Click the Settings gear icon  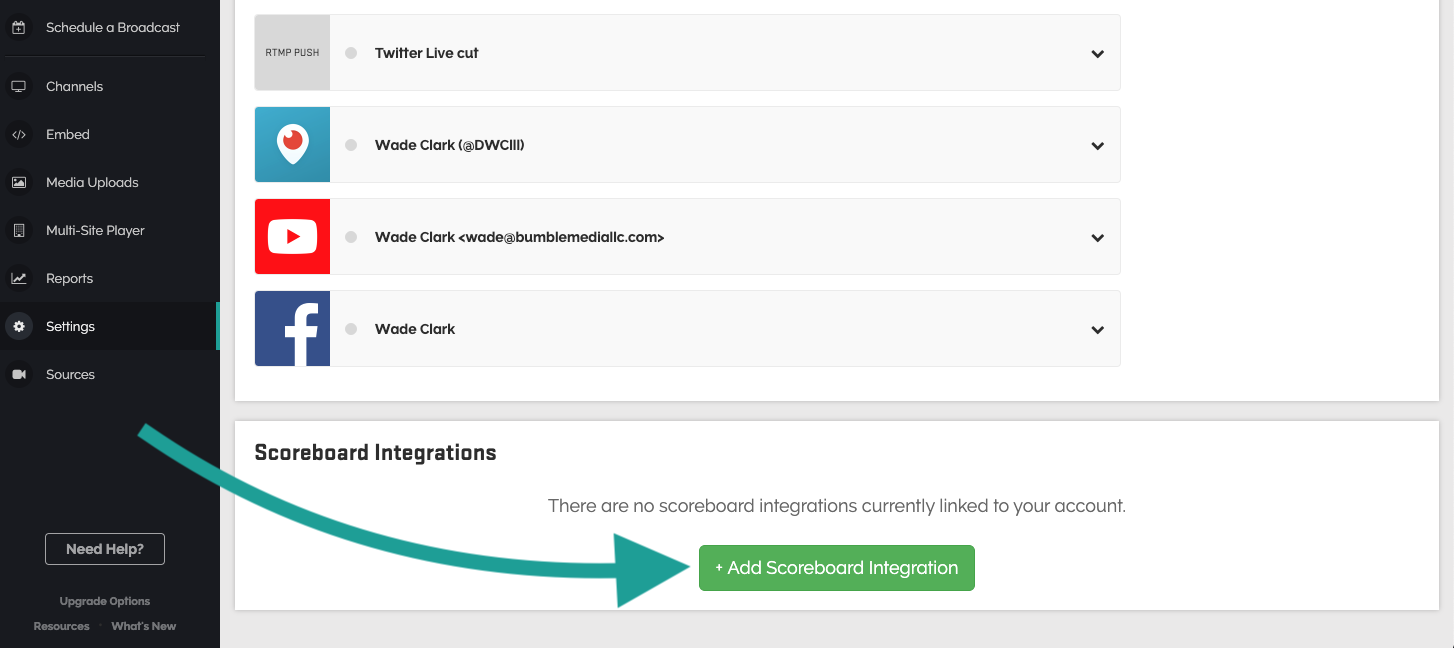pos(18,327)
